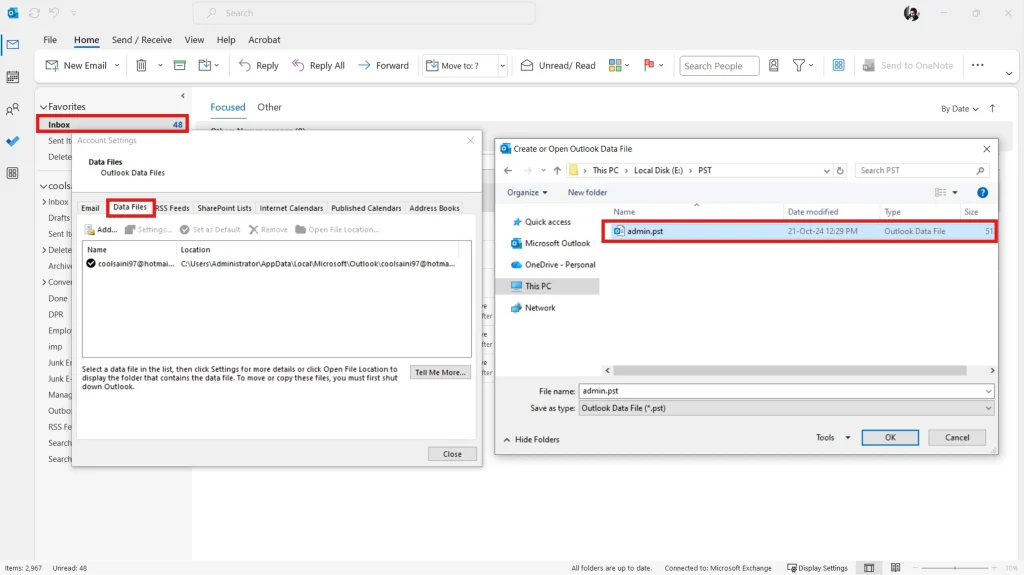Expand the ribbon options chevron
Viewport: 1024px width, 575px height.
tap(1009, 73)
